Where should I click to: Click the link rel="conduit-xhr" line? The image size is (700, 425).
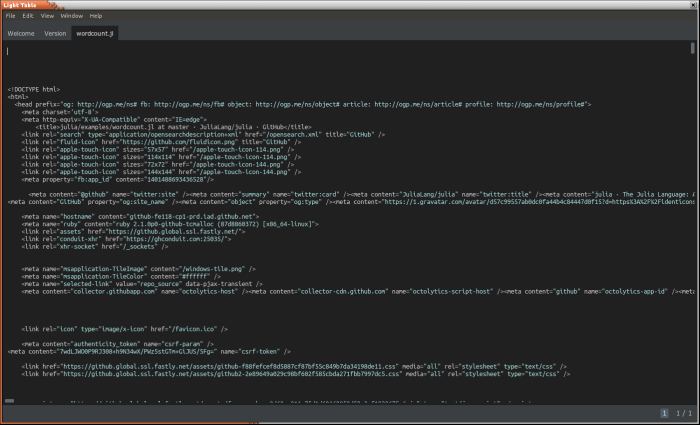tap(126, 239)
